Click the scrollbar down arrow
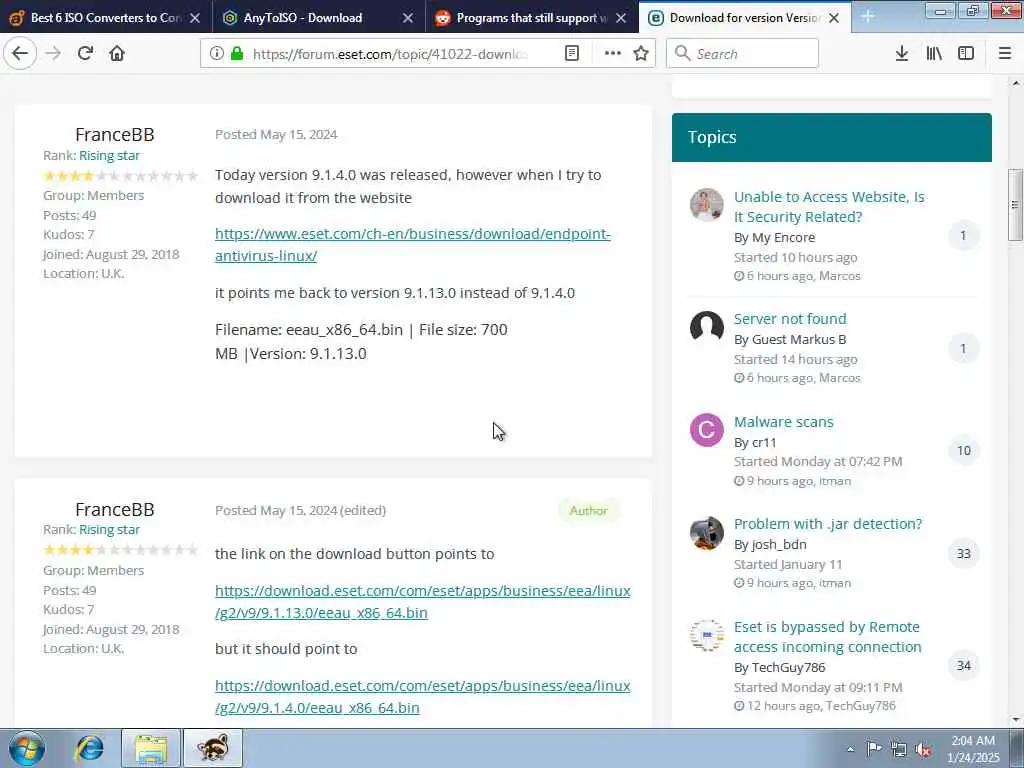This screenshot has width=1024, height=768. tap(1016, 720)
